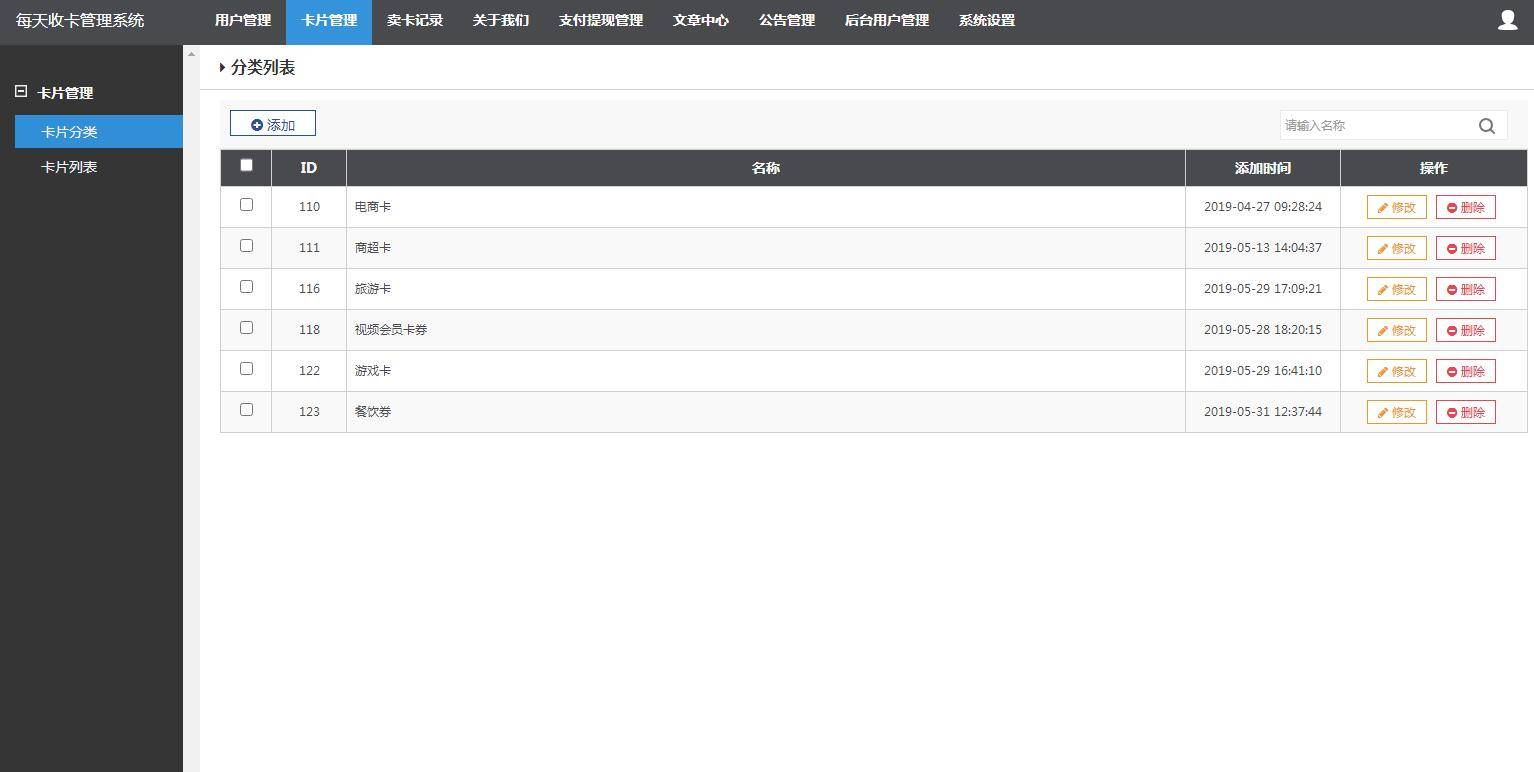The image size is (1534, 772).
Task: Click the edit icon for 视频会员卡券
Action: point(1385,329)
